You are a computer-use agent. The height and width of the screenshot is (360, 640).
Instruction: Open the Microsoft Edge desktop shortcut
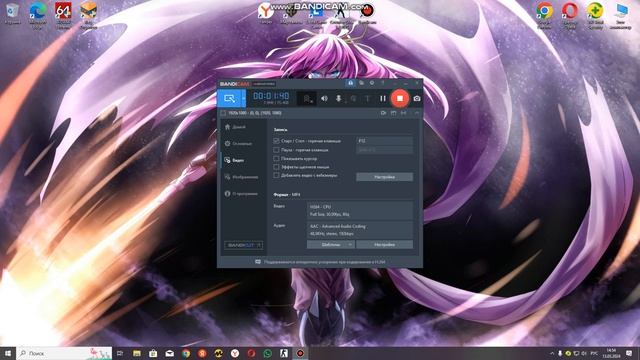(38, 15)
